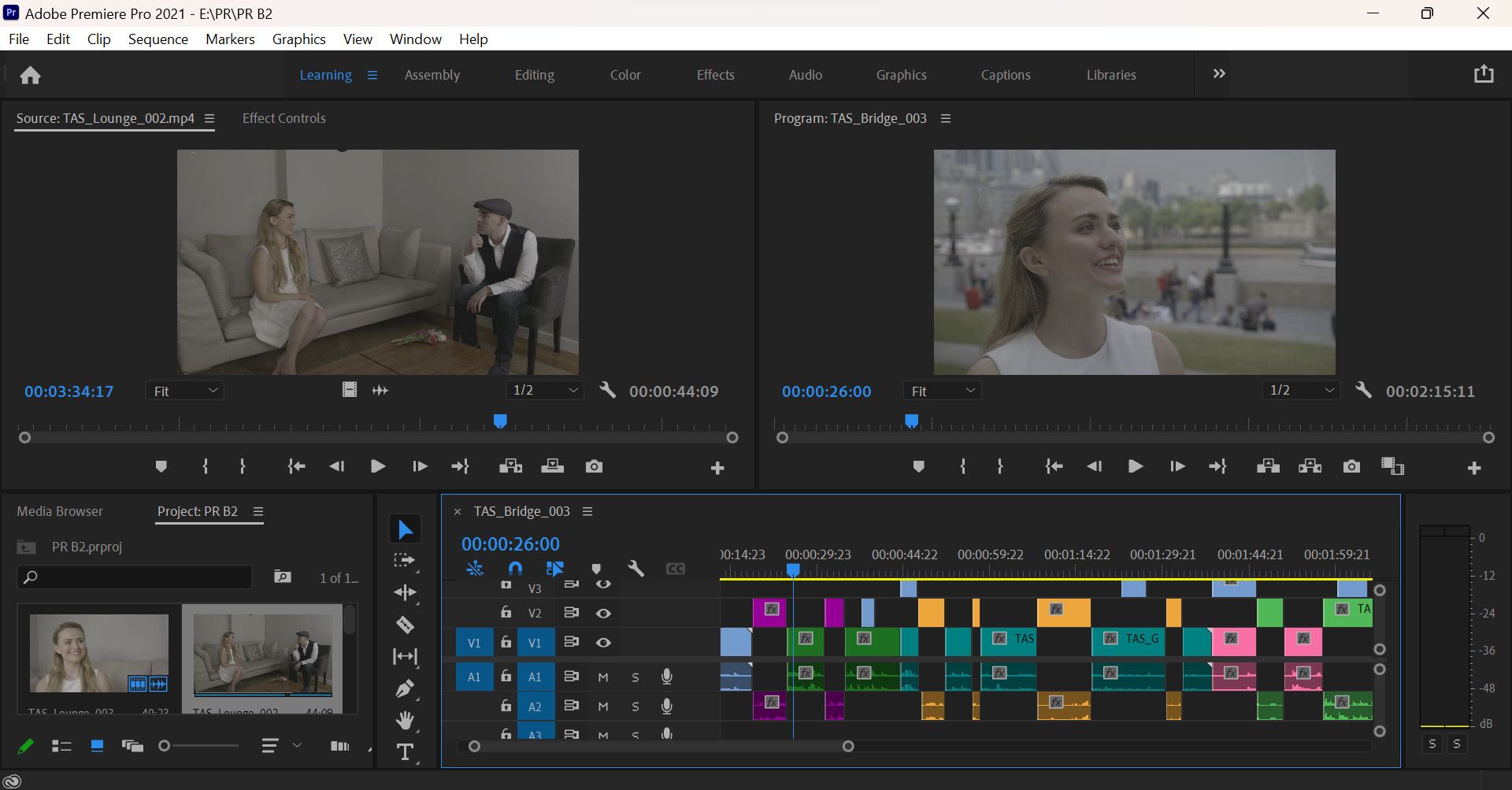Open Project PR B2 panel menu
This screenshot has width=1512, height=790.
pos(258,511)
